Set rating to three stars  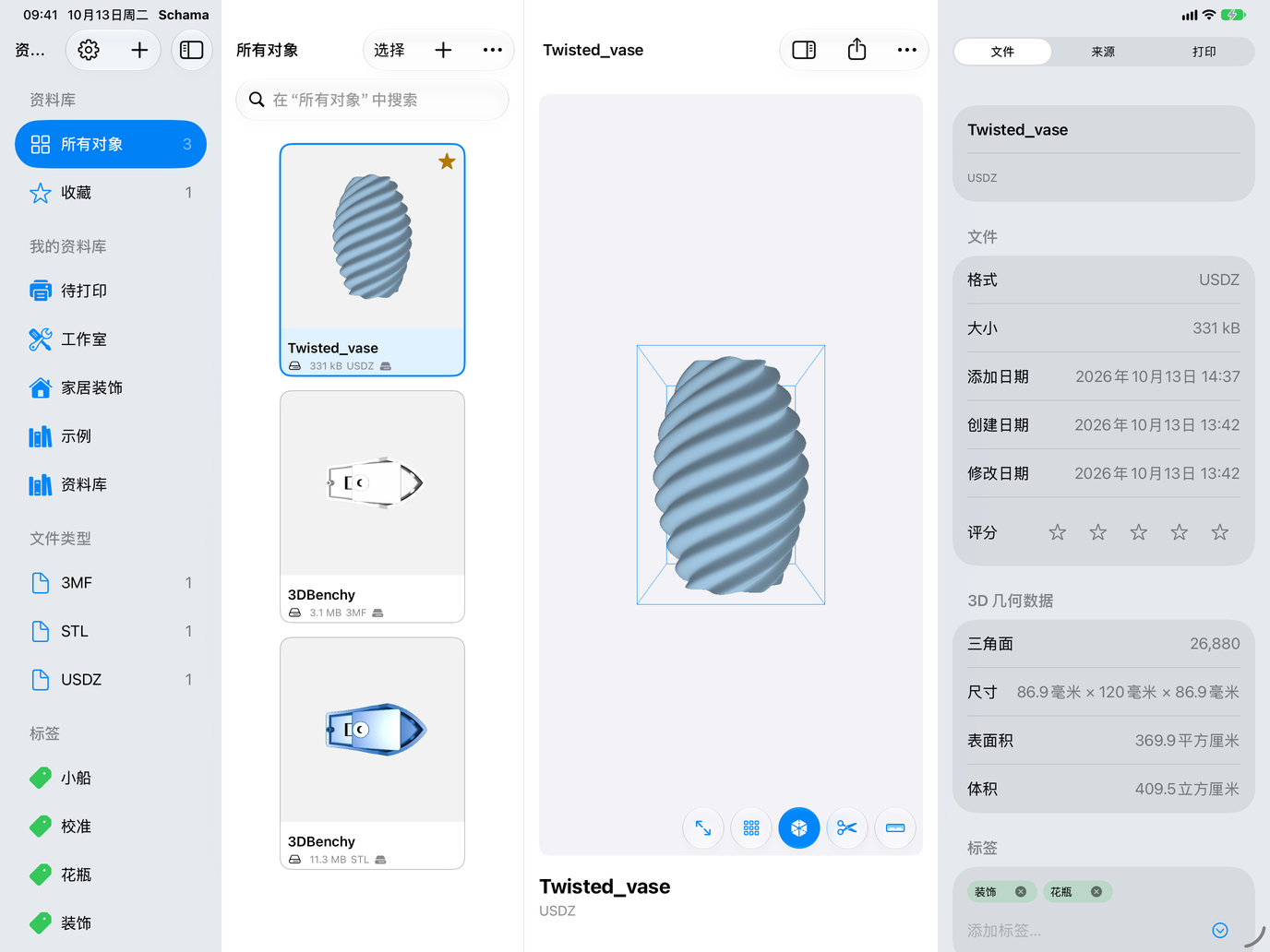pyautogui.click(x=1139, y=532)
